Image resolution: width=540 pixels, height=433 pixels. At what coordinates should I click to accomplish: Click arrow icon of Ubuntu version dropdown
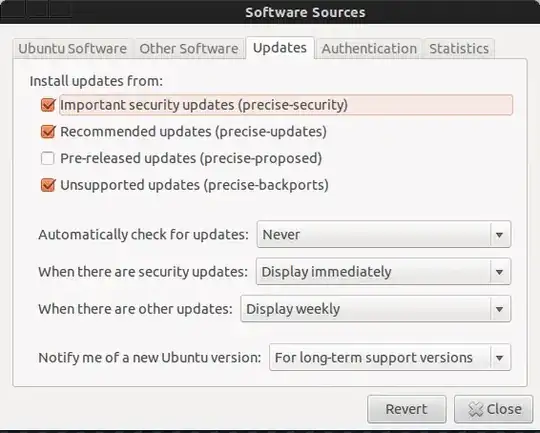tap(499, 358)
